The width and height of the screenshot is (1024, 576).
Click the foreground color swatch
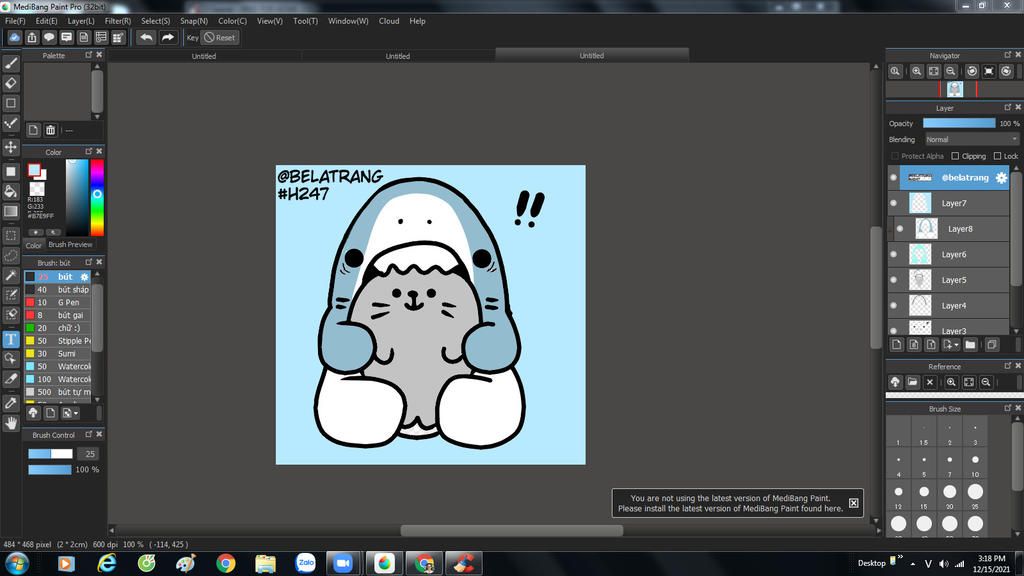tap(33, 170)
